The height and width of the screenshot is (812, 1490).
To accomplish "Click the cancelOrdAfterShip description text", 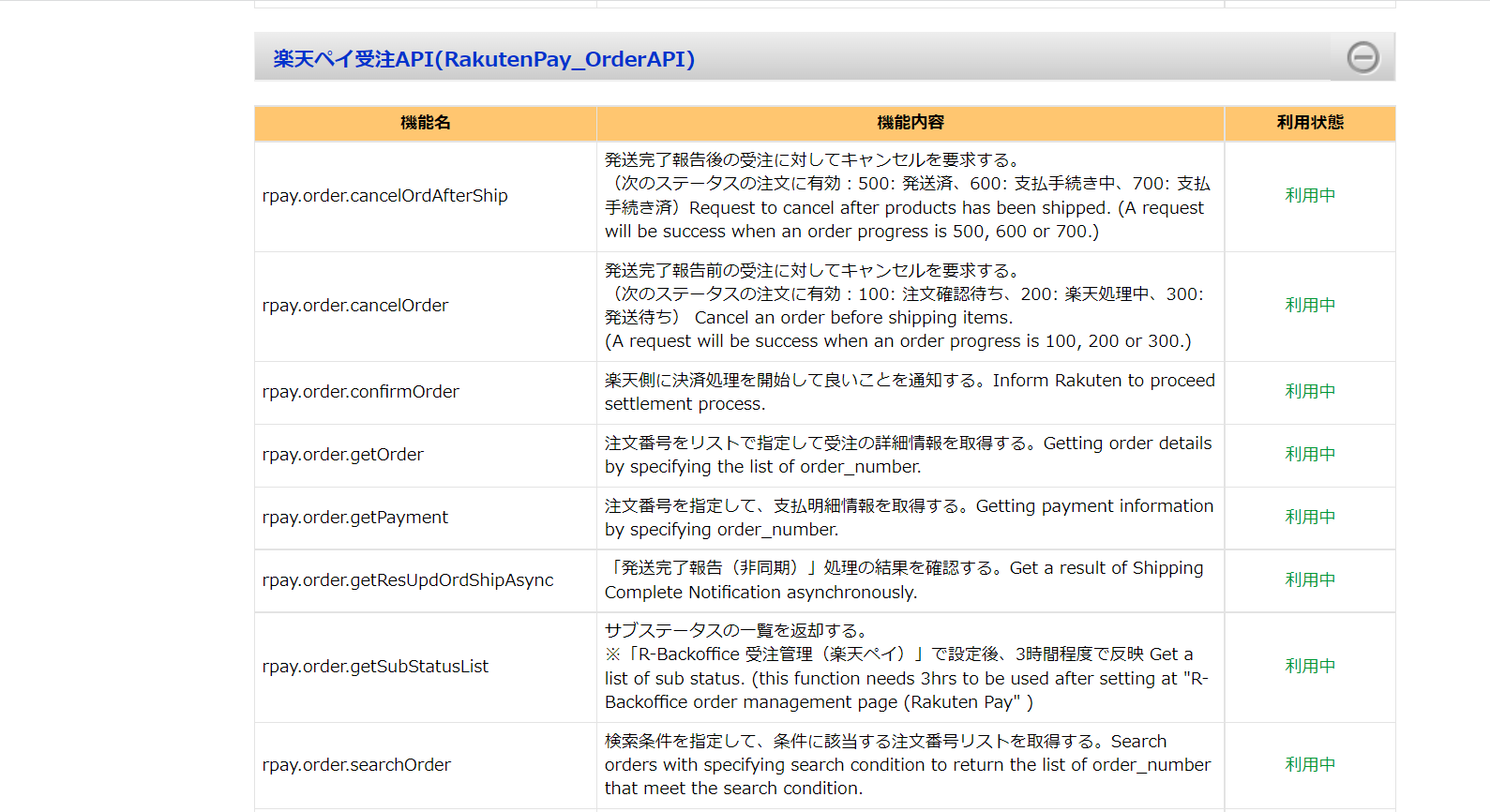I will 909,196.
